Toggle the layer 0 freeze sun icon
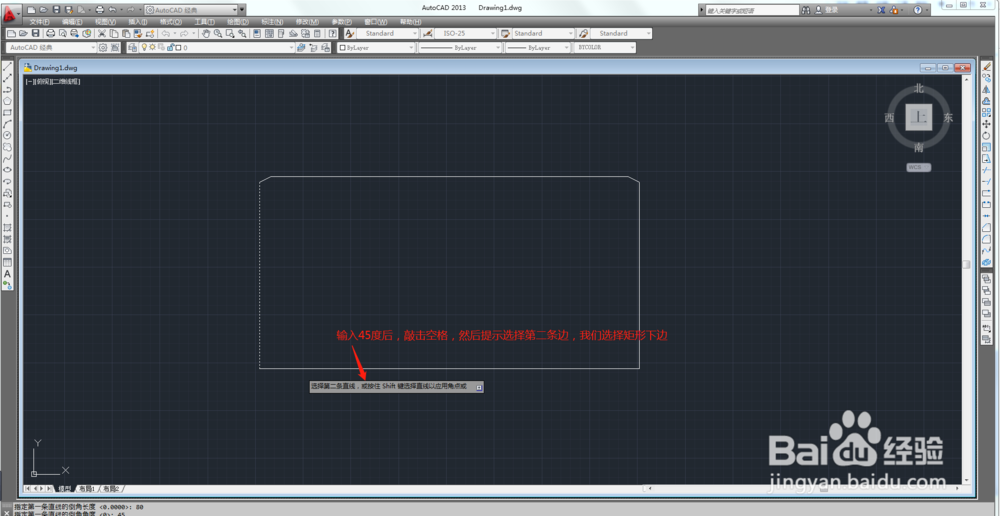1000x516 pixels. [152, 47]
